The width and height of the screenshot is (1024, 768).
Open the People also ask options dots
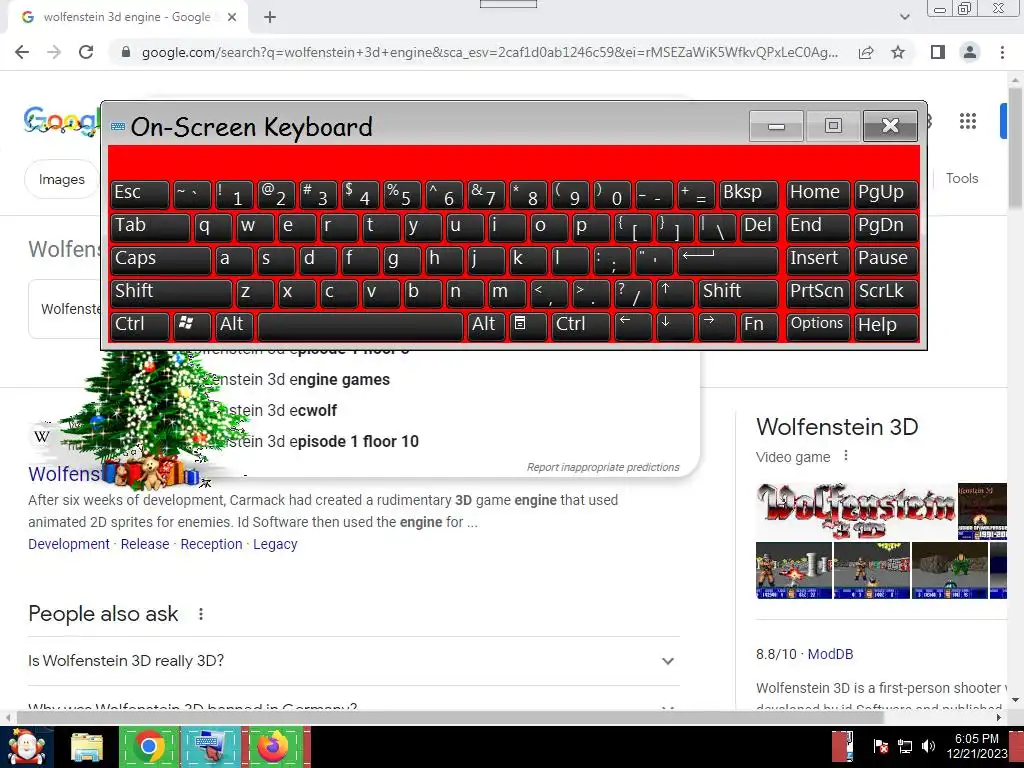coord(200,614)
